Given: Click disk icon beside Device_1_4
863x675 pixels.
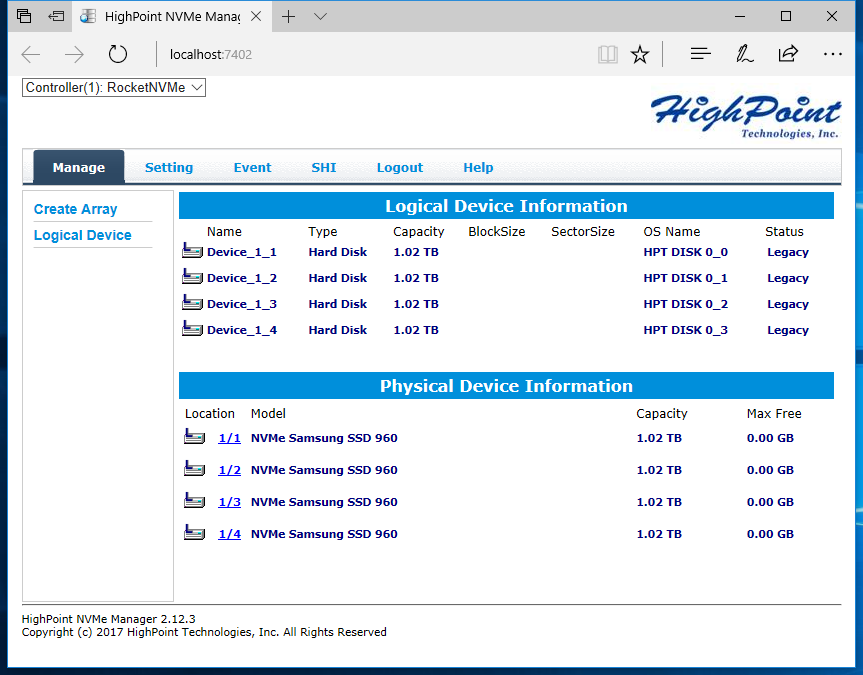Looking at the screenshot, I should (192, 329).
